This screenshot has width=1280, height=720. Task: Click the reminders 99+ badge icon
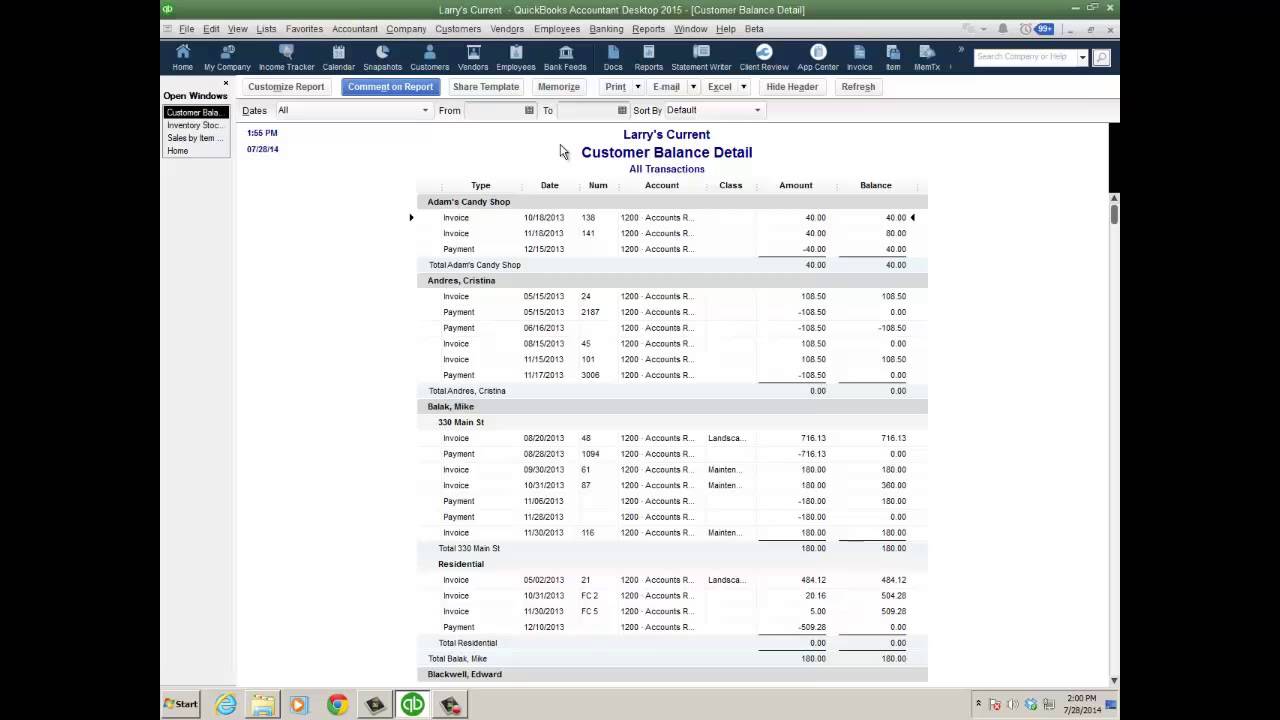click(1044, 29)
